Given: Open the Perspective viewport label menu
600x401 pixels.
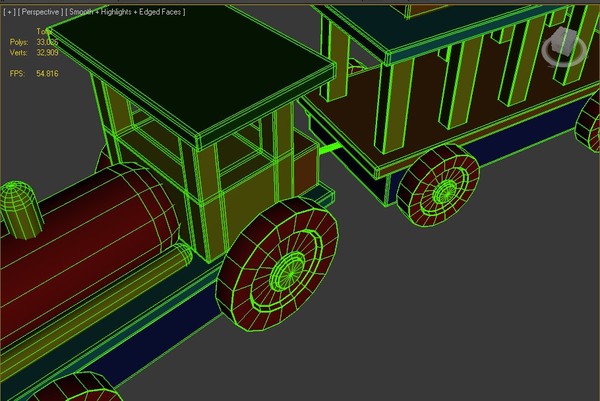Looking at the screenshot, I should pyautogui.click(x=40, y=12).
